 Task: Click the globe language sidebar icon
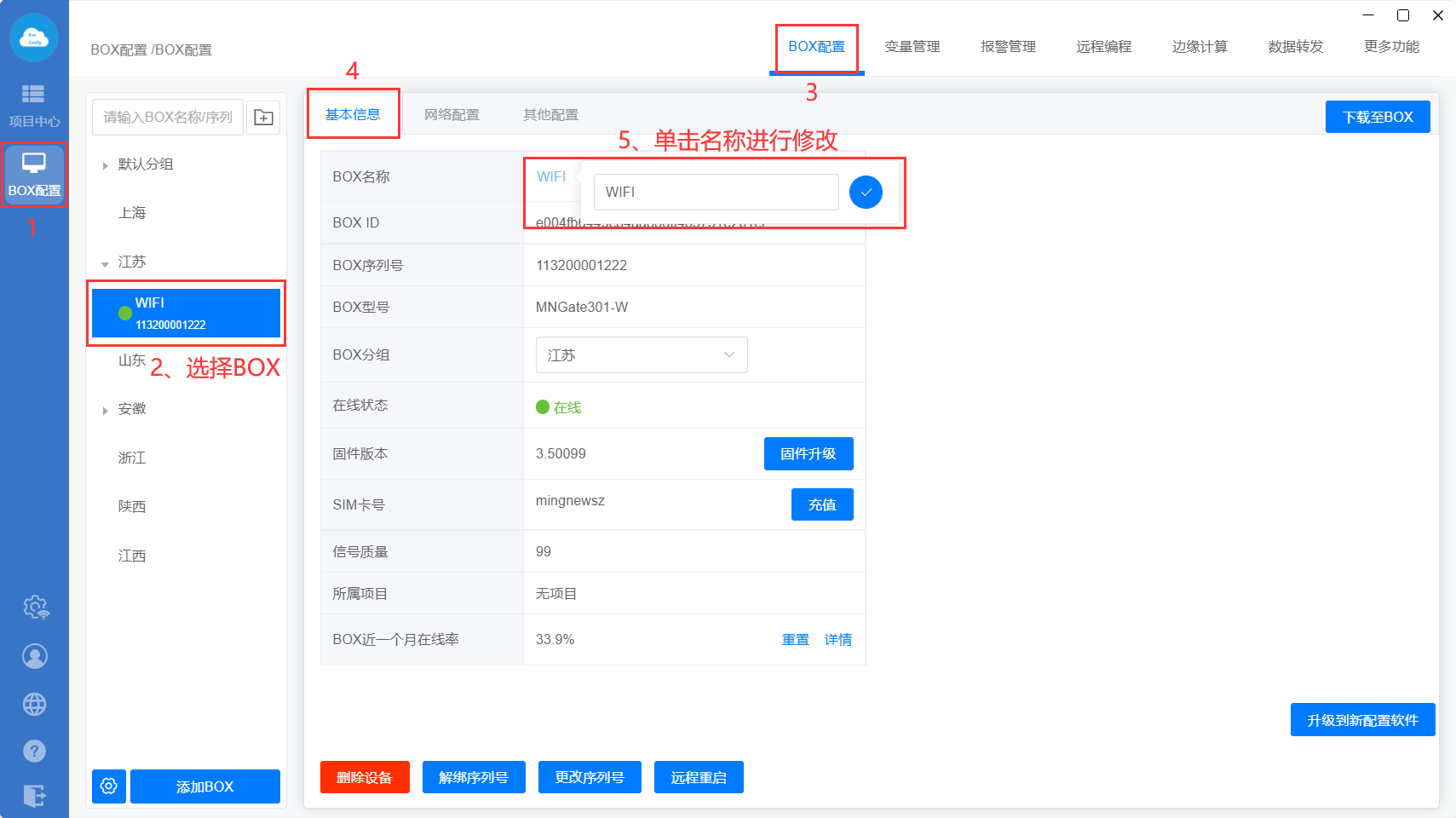[x=35, y=705]
